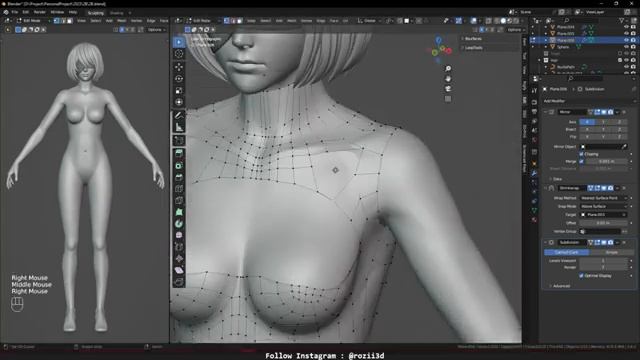
Task: Toggle render camera icon of the selected Plane
Action: [x=633, y=40]
